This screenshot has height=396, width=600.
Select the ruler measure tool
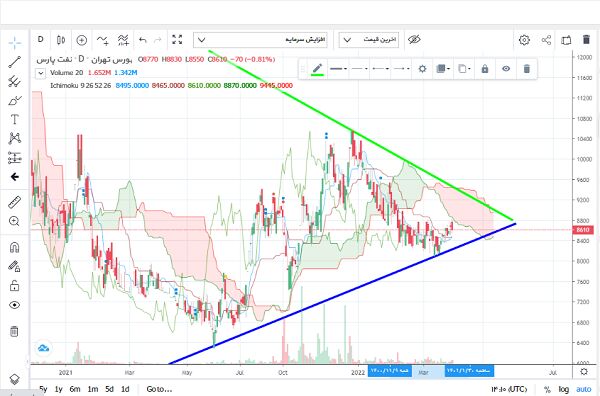click(x=15, y=202)
